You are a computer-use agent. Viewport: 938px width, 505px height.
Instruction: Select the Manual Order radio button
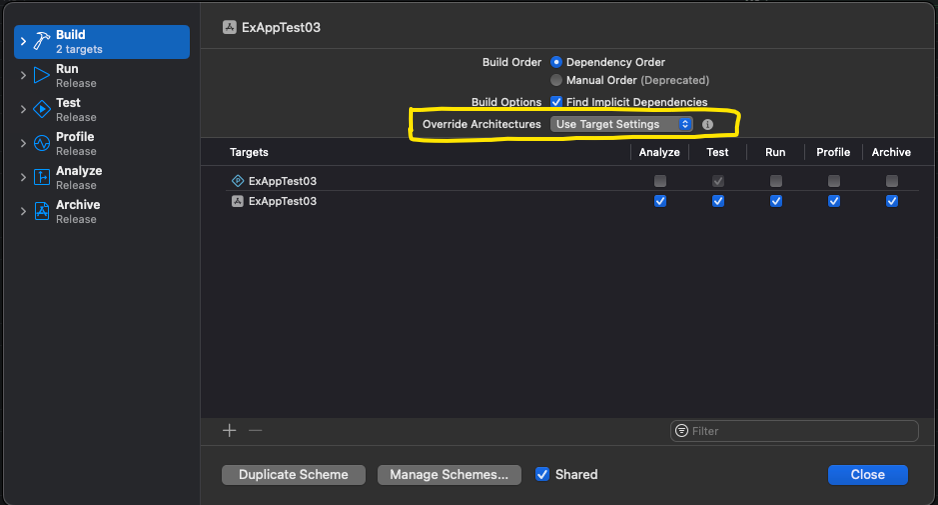[556, 80]
